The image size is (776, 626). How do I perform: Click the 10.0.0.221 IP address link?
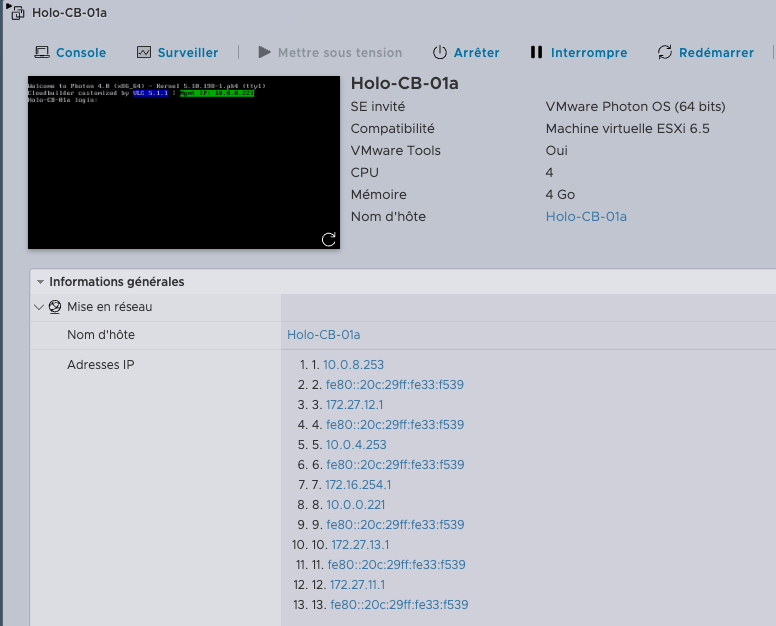355,505
